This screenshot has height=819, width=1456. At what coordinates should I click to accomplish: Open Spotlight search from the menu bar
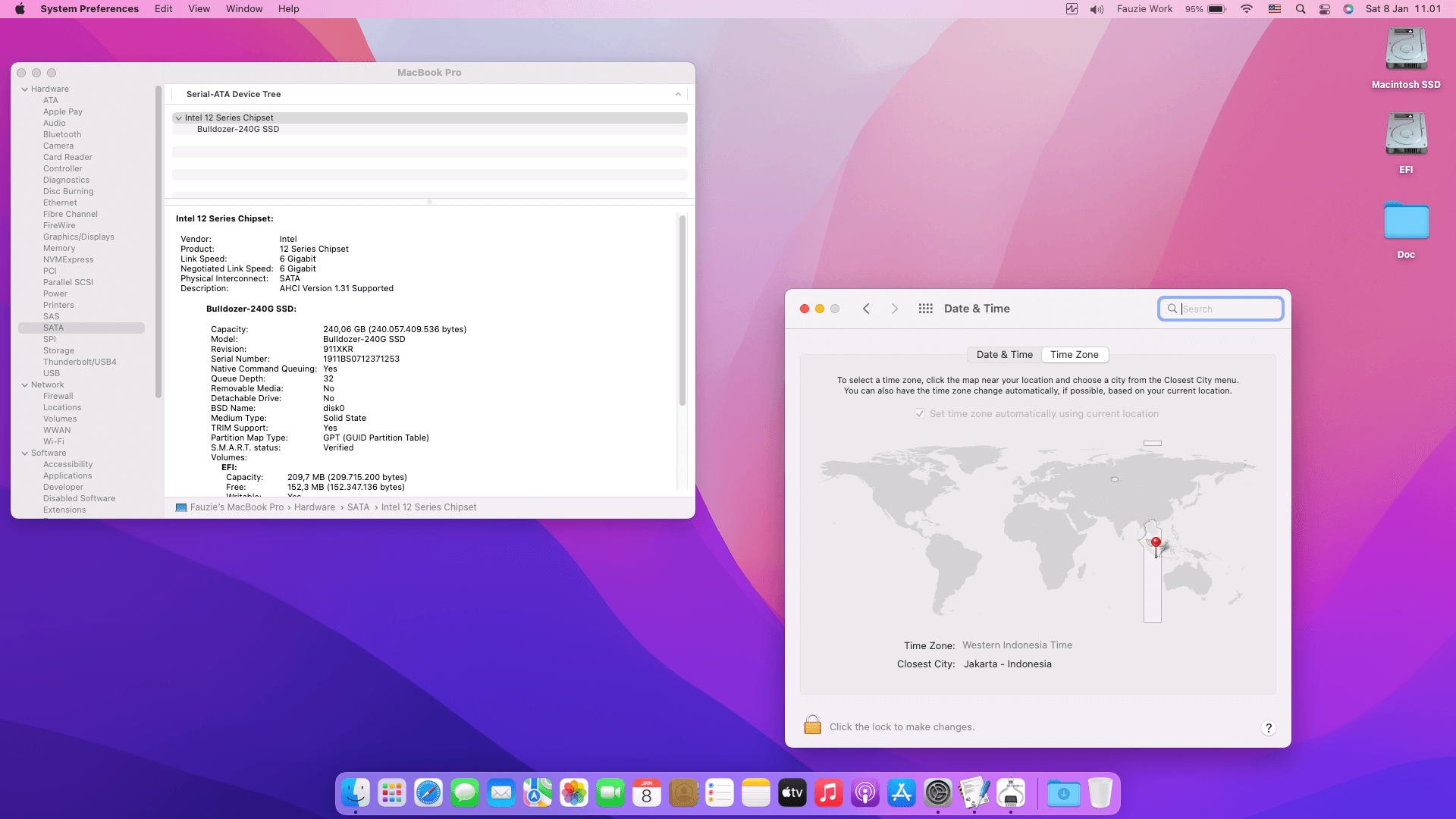pos(1301,9)
